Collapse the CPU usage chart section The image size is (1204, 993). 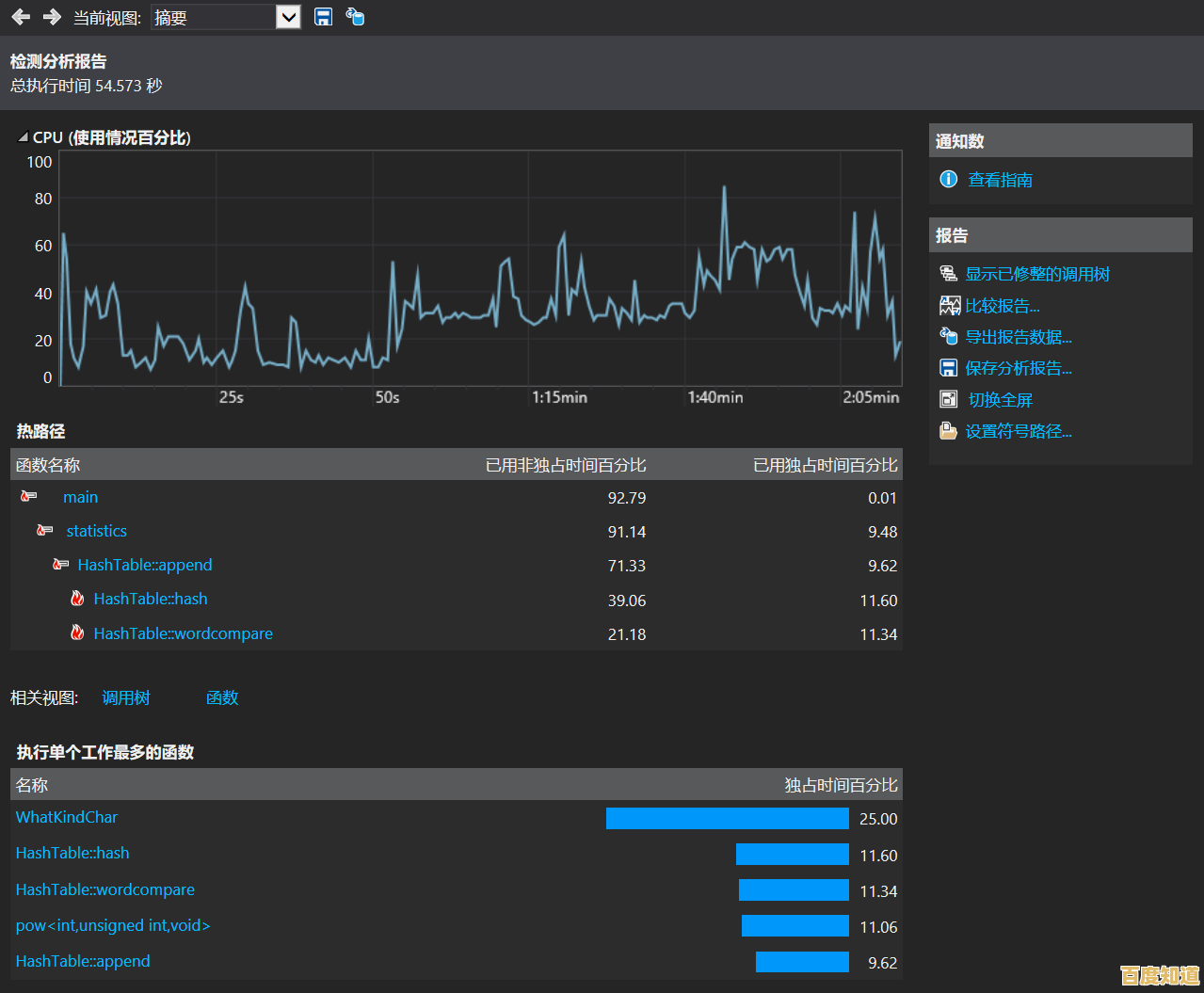23,137
